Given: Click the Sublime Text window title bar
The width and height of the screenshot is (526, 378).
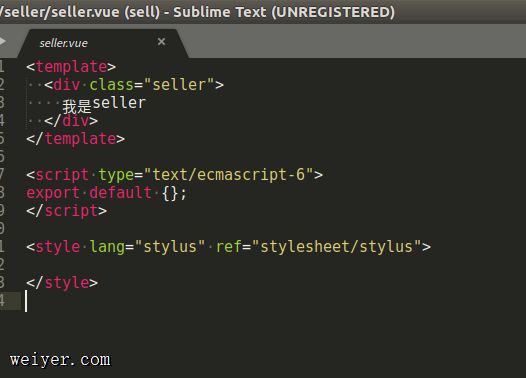Looking at the screenshot, I should (x=263, y=12).
